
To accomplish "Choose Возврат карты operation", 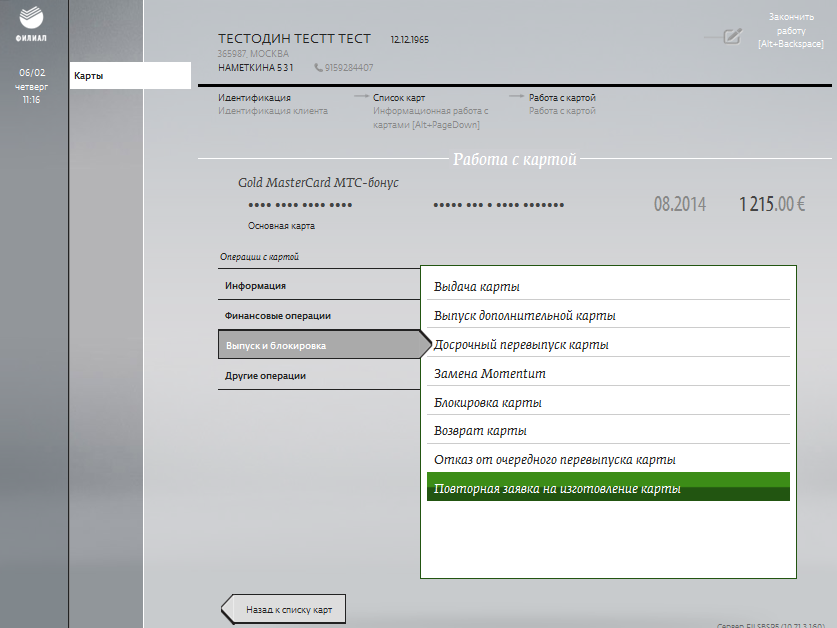I will pyautogui.click(x=608, y=430).
